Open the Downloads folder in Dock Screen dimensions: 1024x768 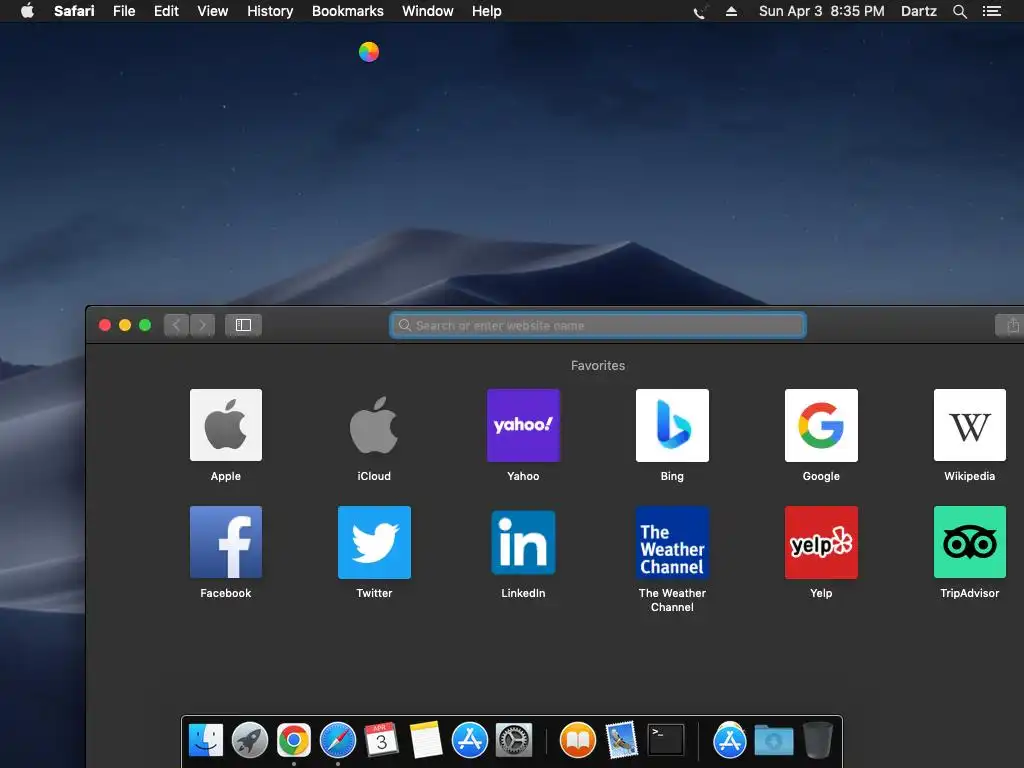coord(774,740)
